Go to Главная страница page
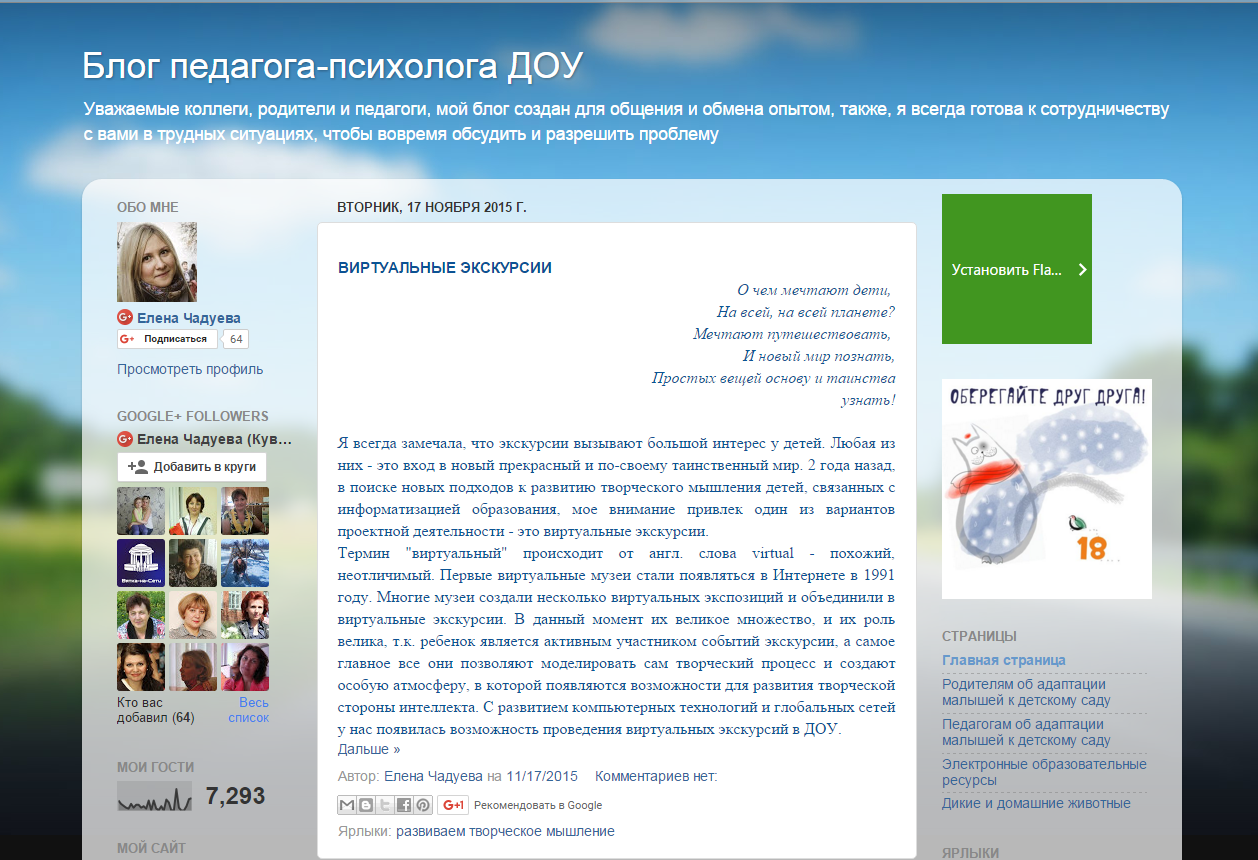Viewport: 1258px width, 860px height. (x=1004, y=660)
